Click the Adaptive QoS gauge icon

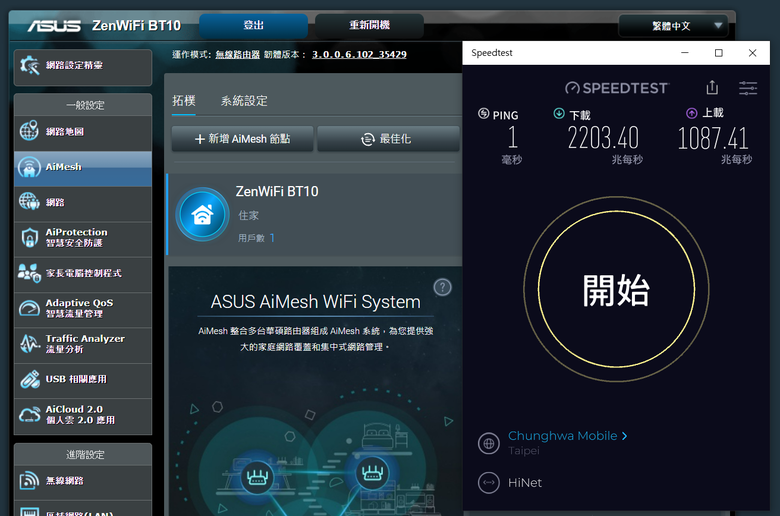(29, 309)
